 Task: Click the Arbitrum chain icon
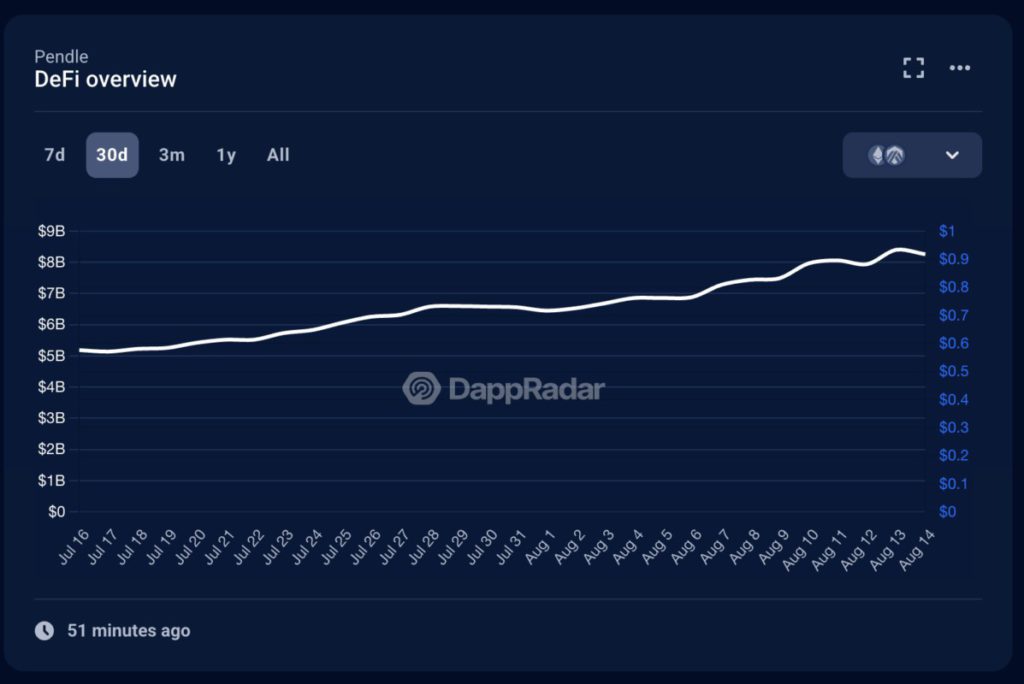click(895, 155)
